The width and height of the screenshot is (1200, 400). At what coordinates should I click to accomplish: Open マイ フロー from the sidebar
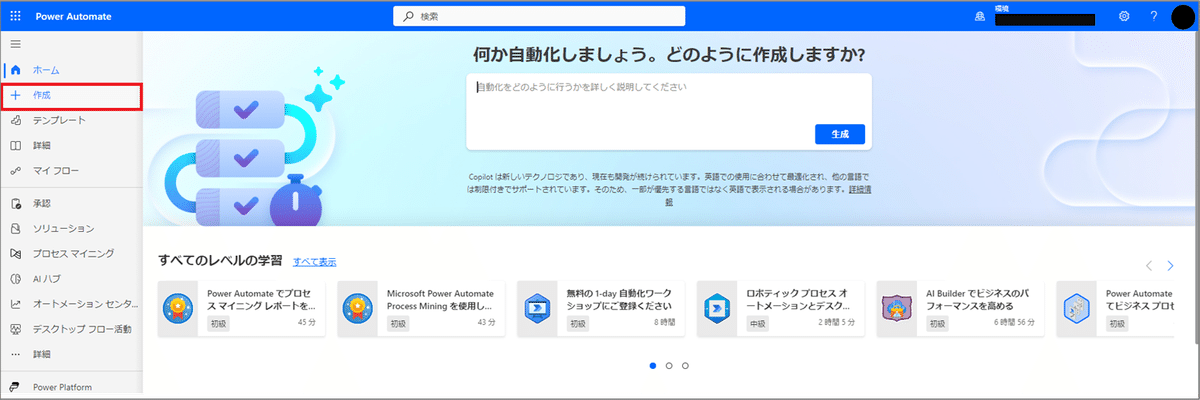56,171
